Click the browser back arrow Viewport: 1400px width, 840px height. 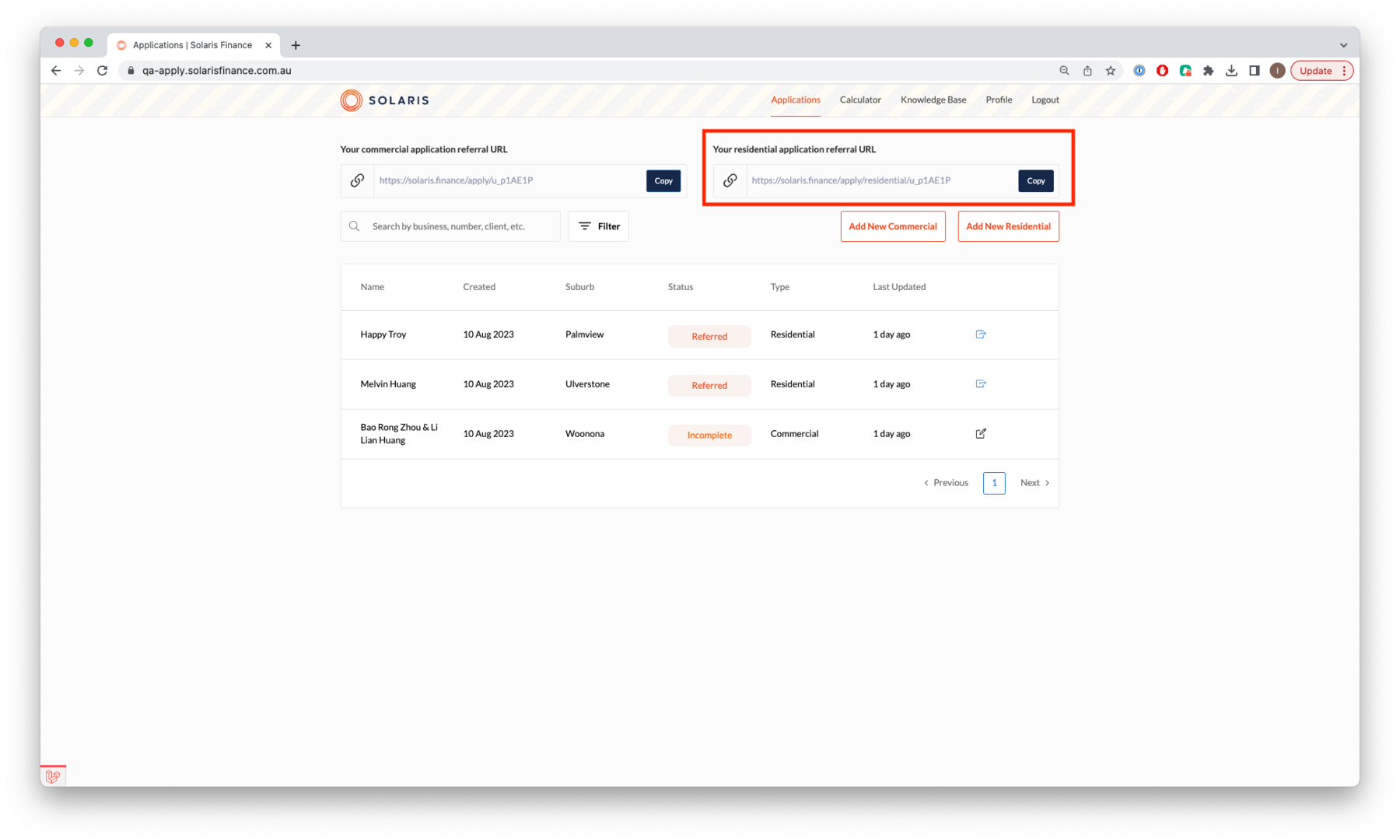tap(56, 70)
